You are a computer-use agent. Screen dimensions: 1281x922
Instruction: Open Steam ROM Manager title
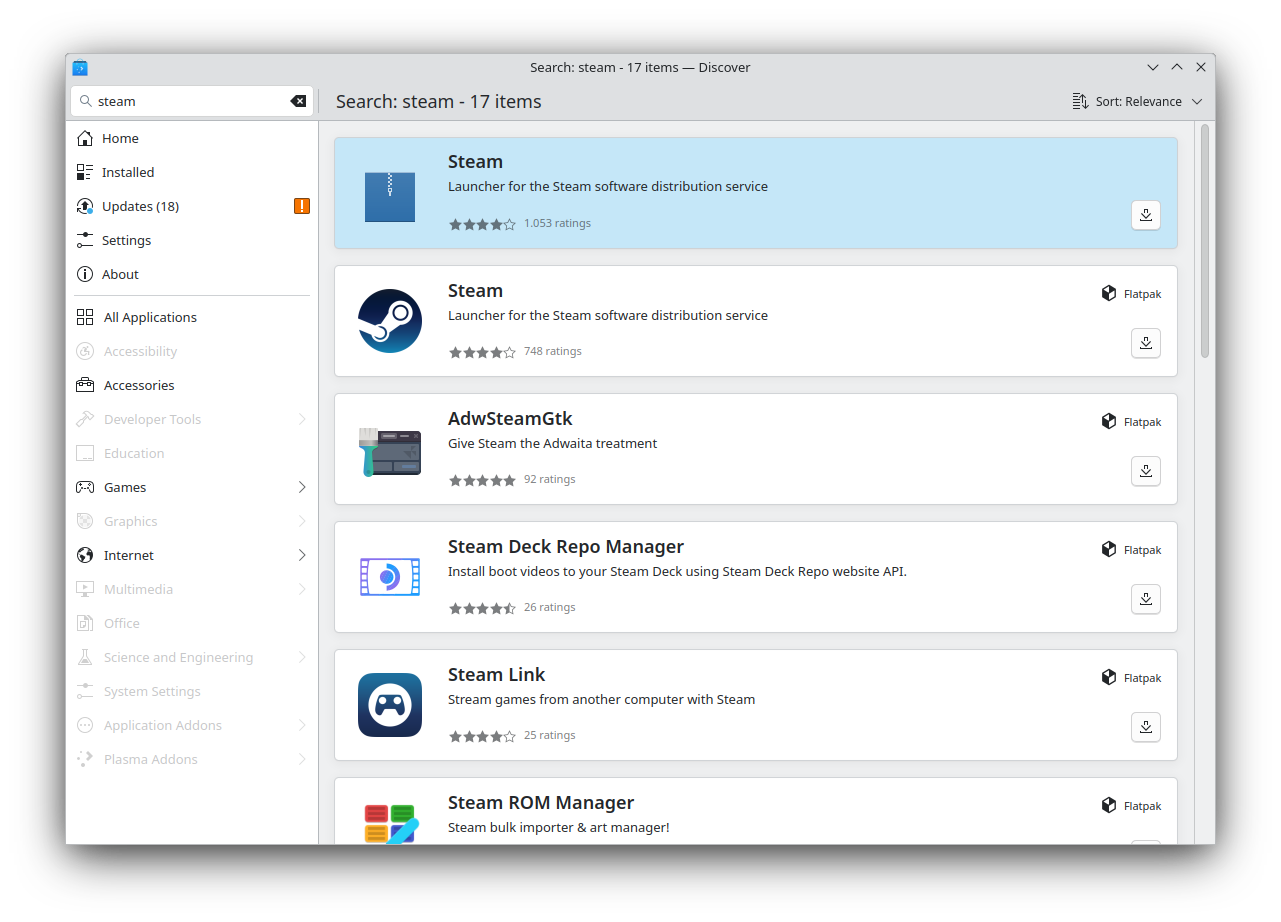[x=541, y=803]
